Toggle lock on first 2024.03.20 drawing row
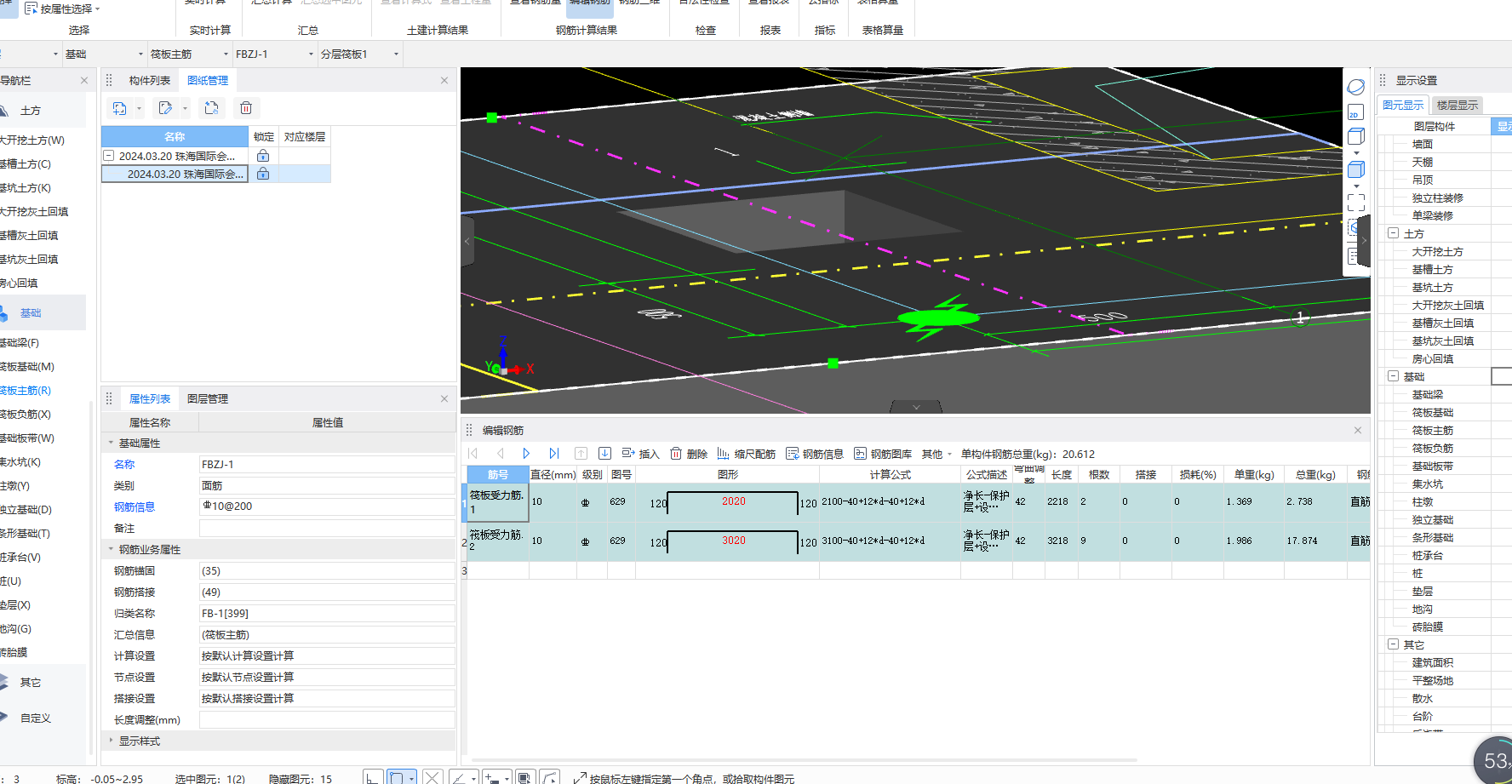 [263, 156]
